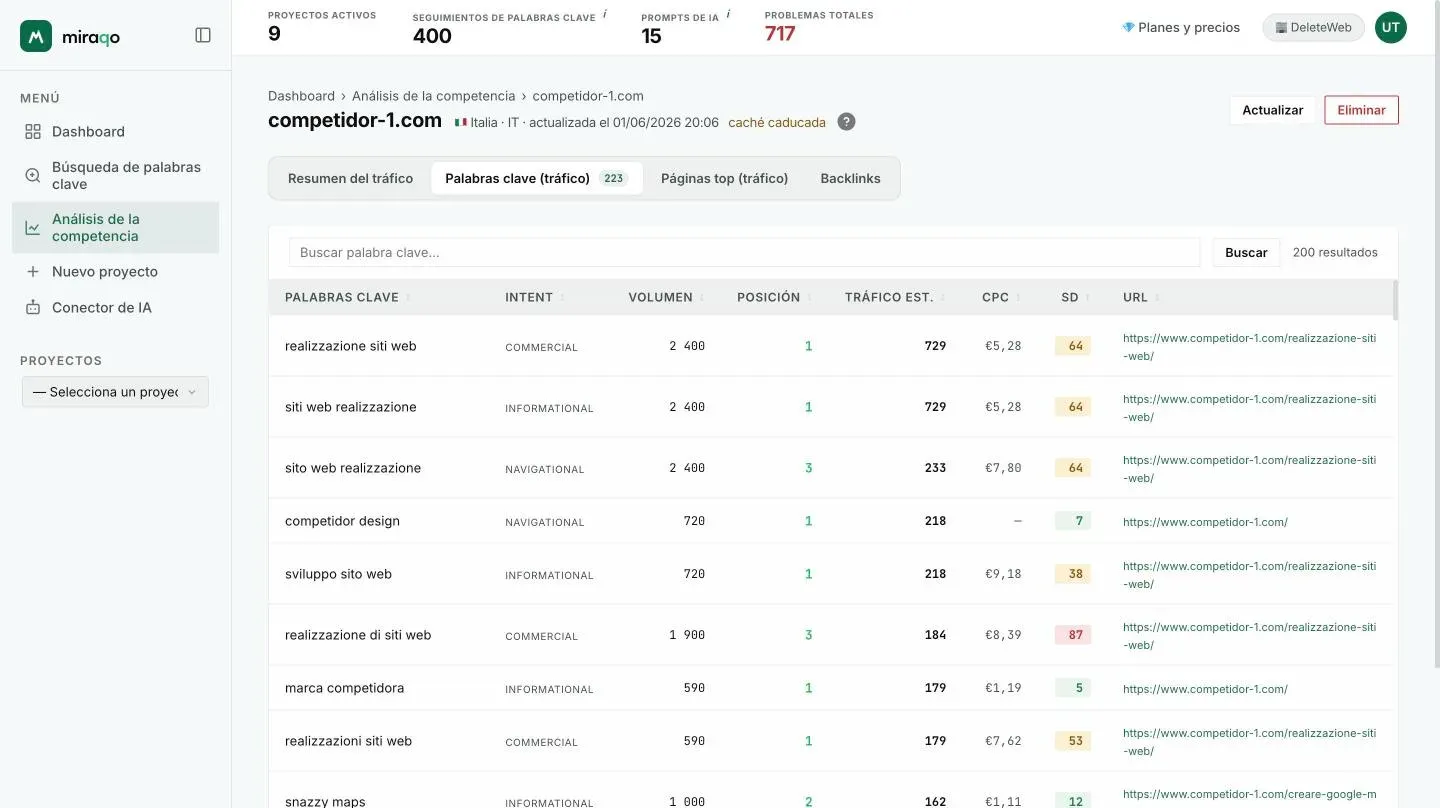Select the Palabras clave (tráfico) tab
1440x808 pixels.
click(536, 178)
